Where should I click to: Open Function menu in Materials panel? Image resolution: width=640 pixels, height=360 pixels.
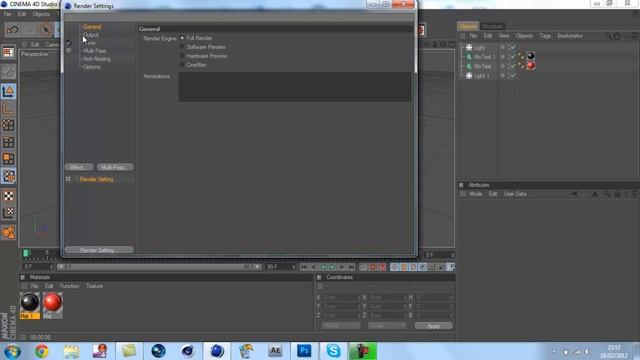pyautogui.click(x=69, y=286)
